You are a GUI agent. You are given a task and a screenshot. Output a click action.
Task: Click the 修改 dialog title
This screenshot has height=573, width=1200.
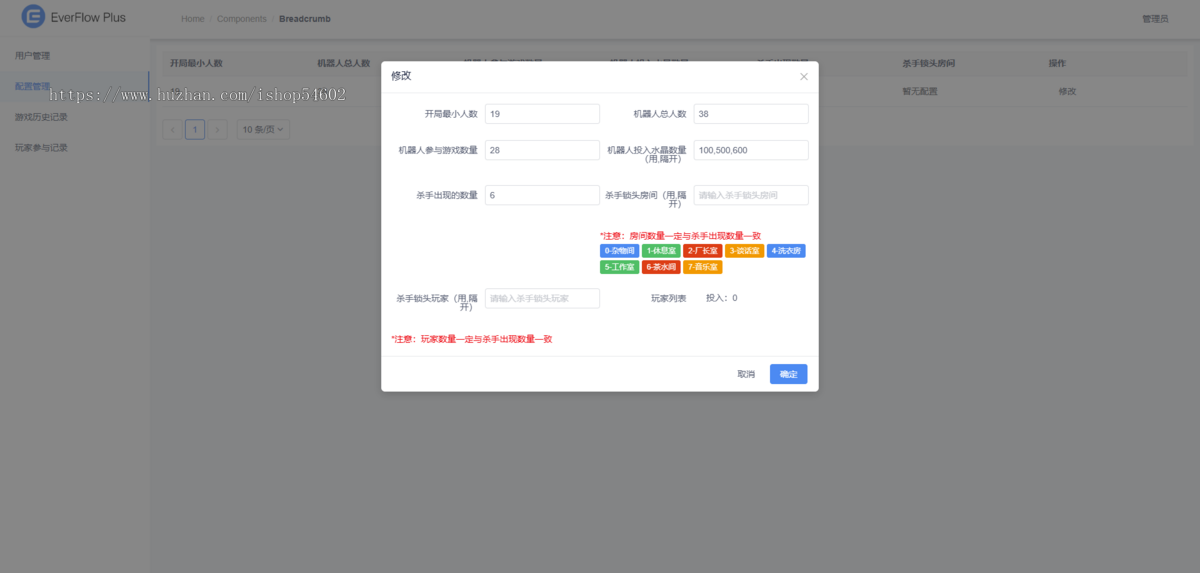point(401,76)
